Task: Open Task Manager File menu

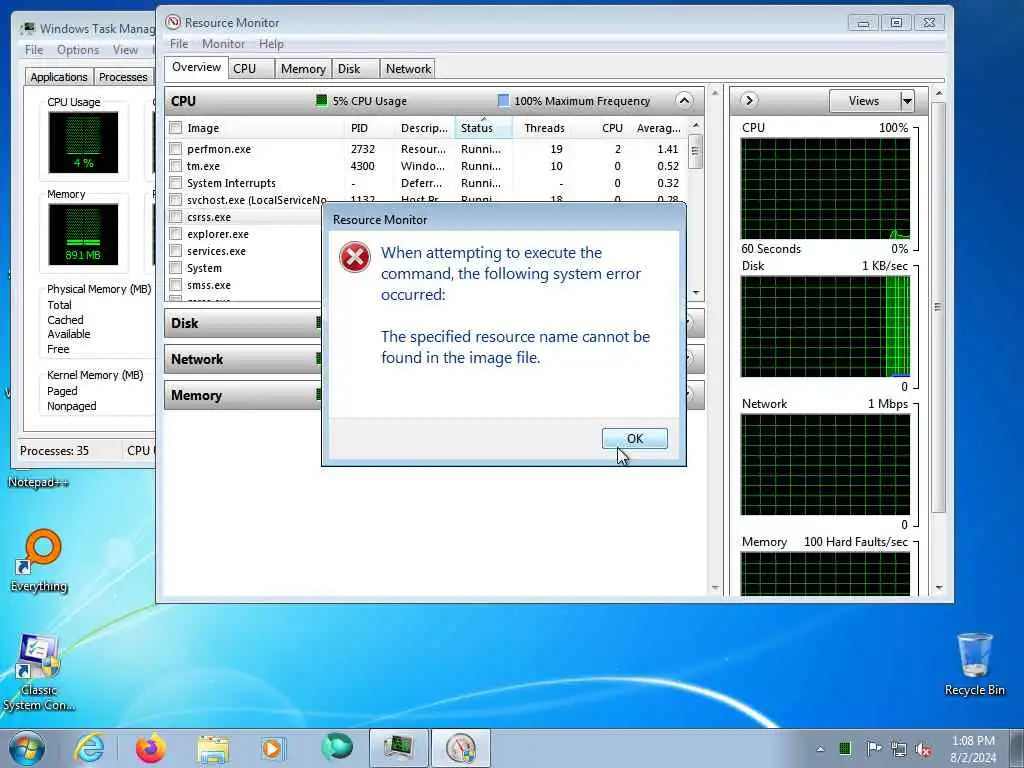Action: 34,50
